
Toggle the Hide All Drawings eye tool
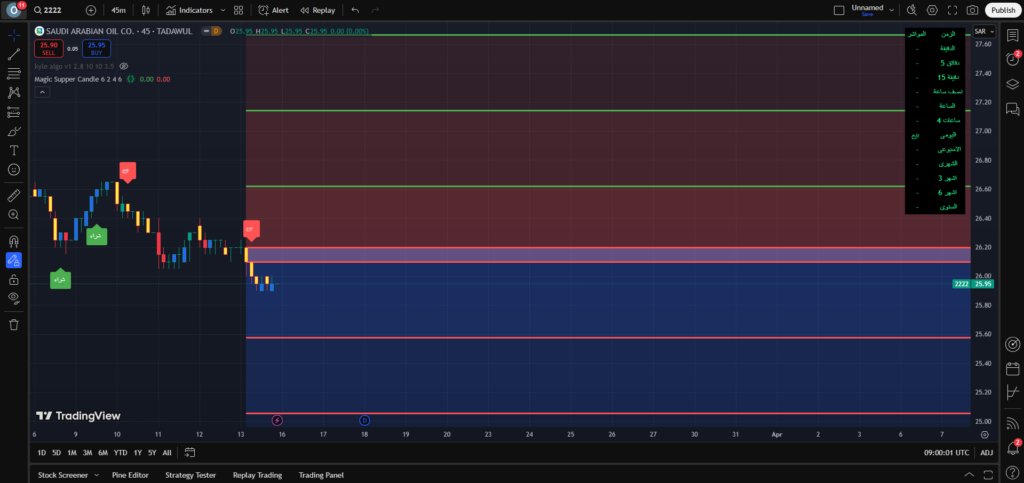tap(14, 298)
